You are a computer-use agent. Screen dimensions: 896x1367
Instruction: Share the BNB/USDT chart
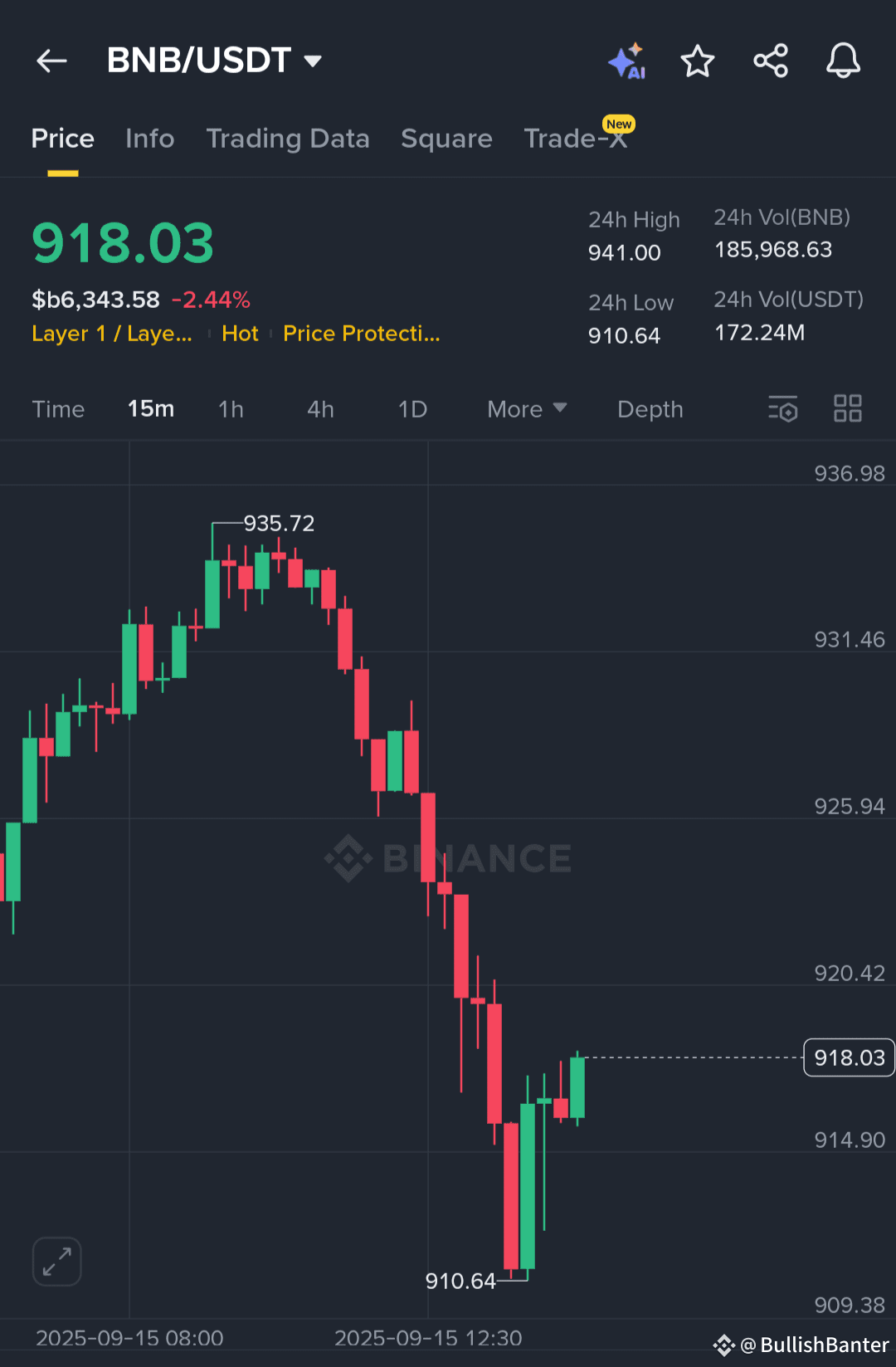coord(771,60)
